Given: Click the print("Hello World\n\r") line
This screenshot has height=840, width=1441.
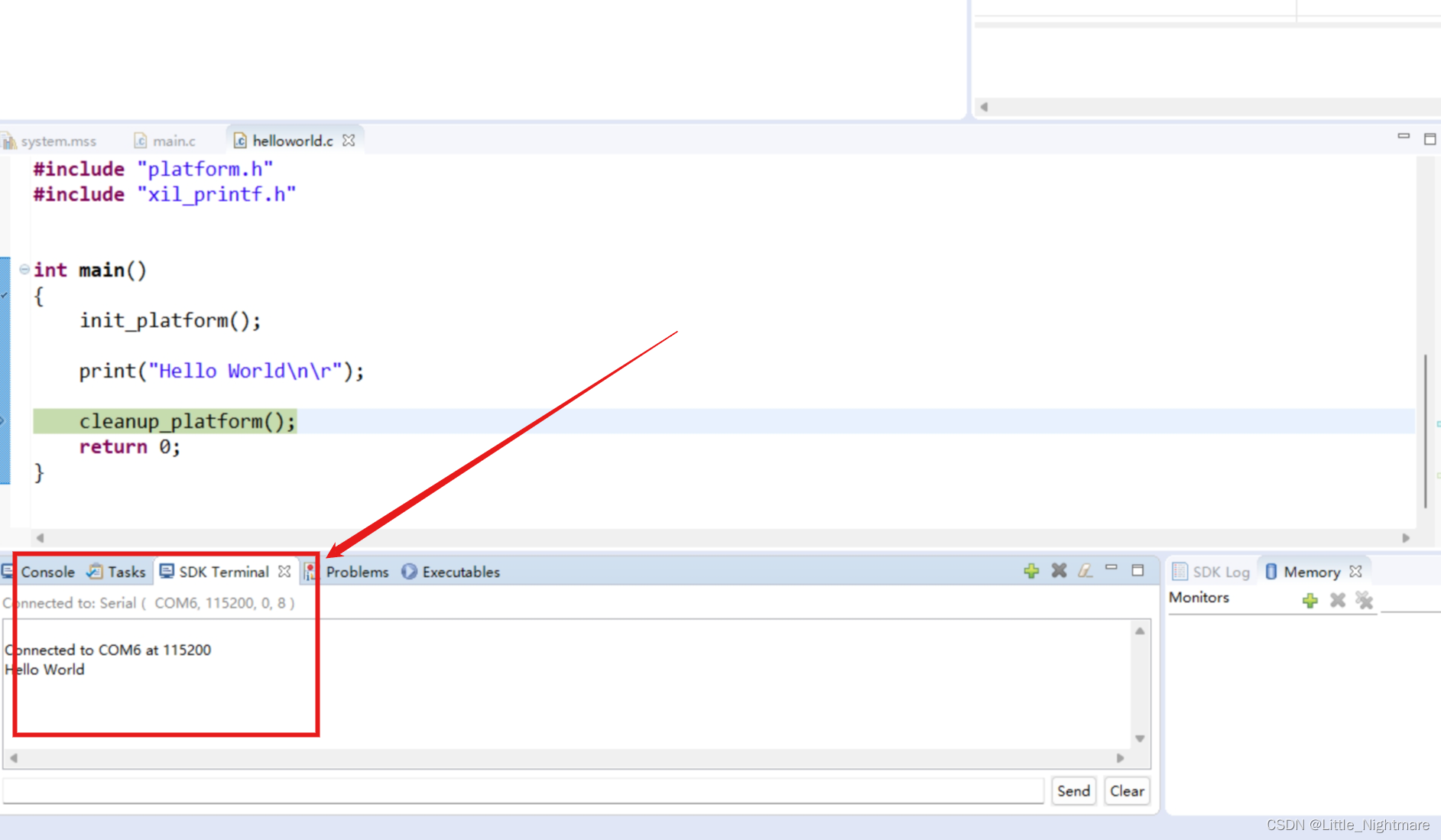Looking at the screenshot, I should [x=222, y=371].
